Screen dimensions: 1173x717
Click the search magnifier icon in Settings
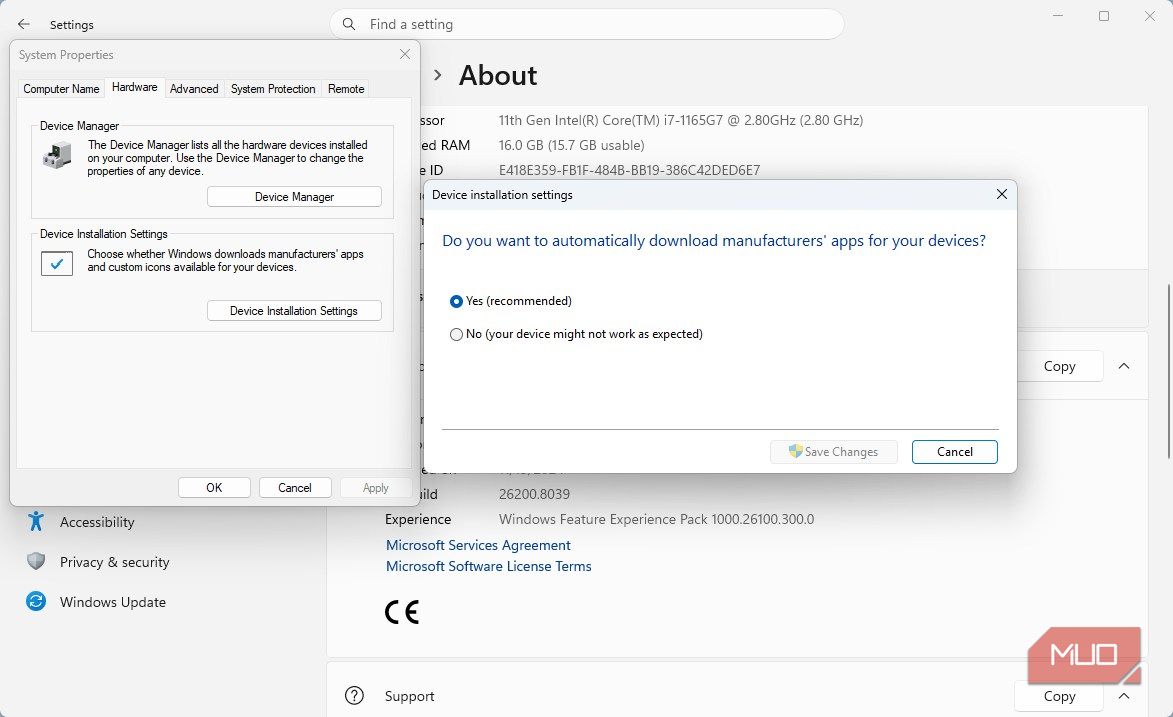pyautogui.click(x=349, y=24)
